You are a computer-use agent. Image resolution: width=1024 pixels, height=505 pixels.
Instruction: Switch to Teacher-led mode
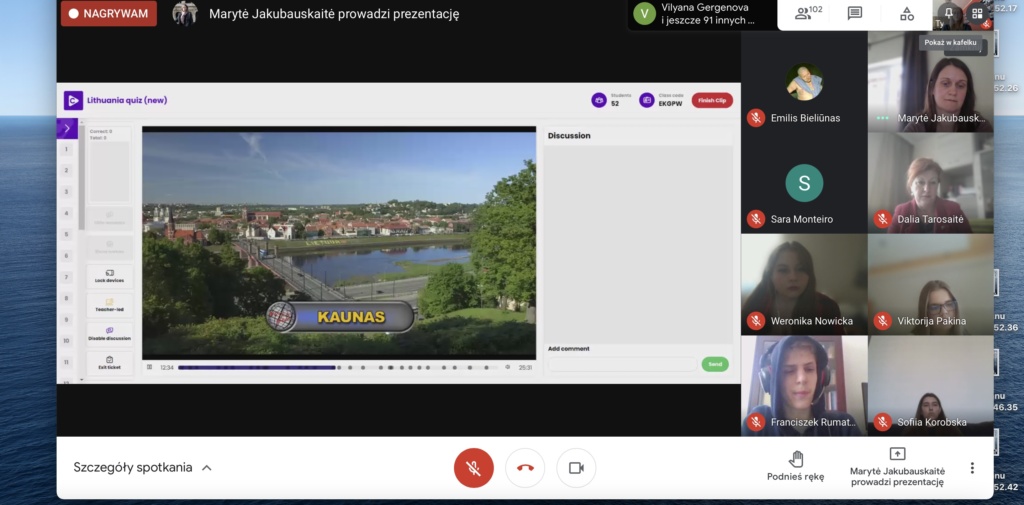(109, 305)
